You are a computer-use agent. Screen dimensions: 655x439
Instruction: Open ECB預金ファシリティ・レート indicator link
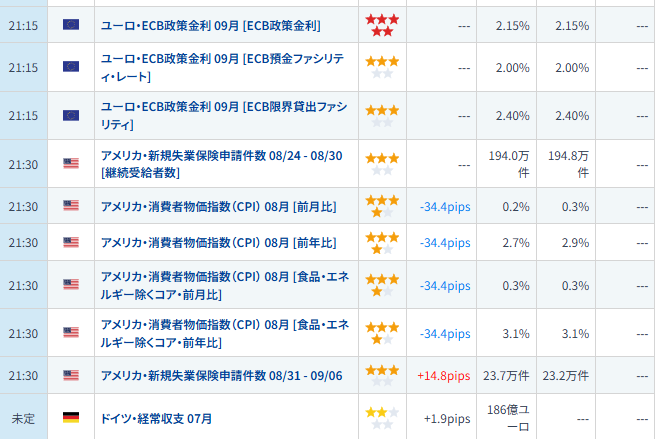tap(225, 67)
